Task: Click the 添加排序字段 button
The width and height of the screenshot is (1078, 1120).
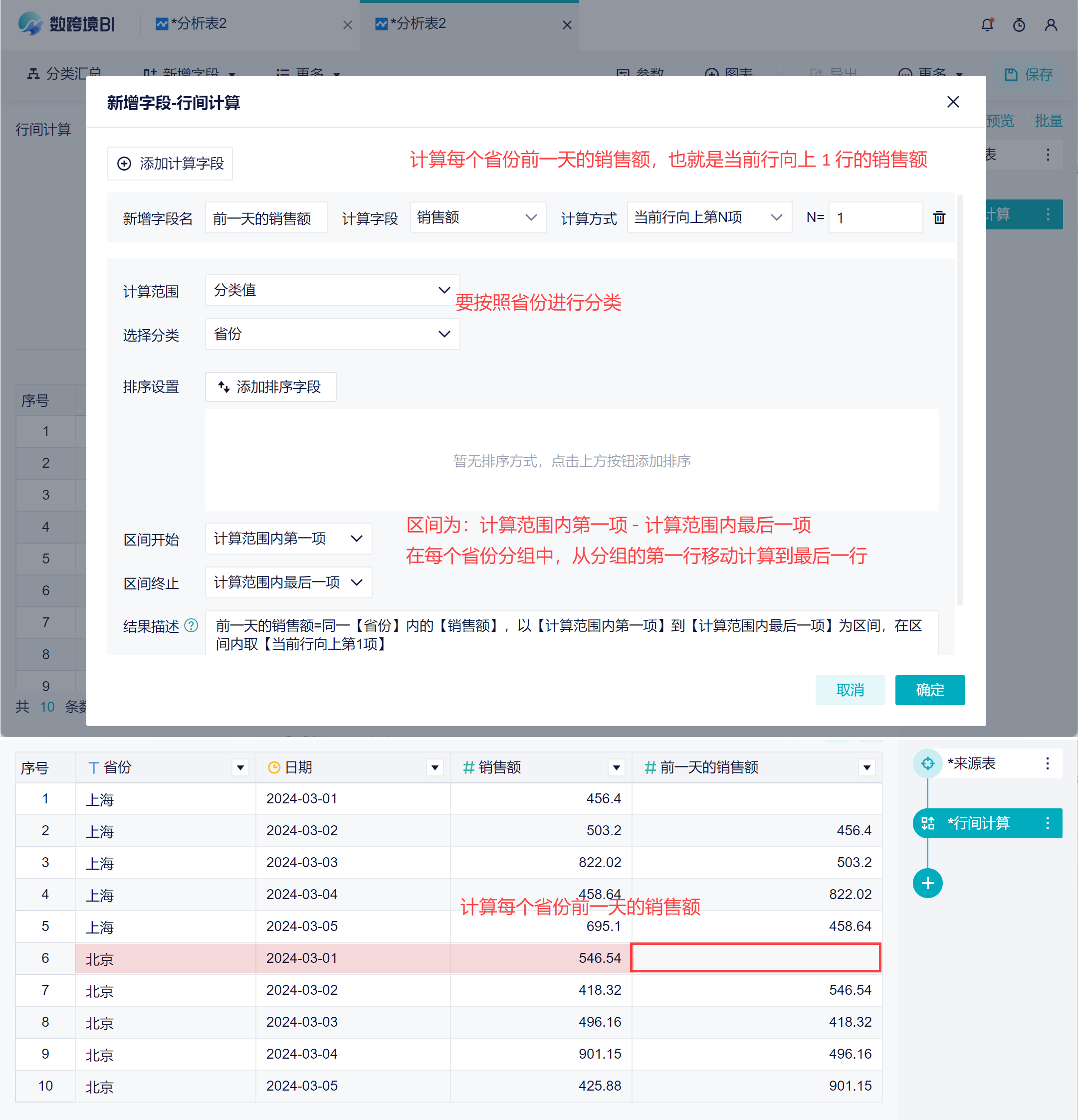Action: click(270, 387)
